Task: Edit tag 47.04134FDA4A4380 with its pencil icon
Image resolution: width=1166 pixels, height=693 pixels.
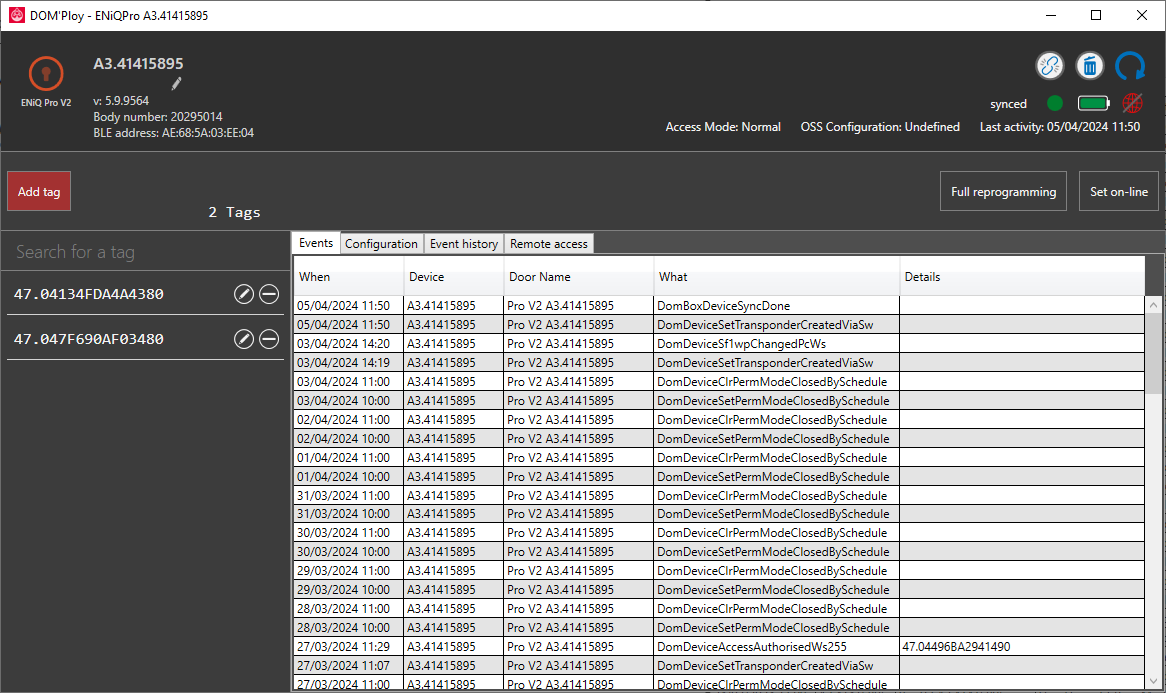Action: pos(244,294)
